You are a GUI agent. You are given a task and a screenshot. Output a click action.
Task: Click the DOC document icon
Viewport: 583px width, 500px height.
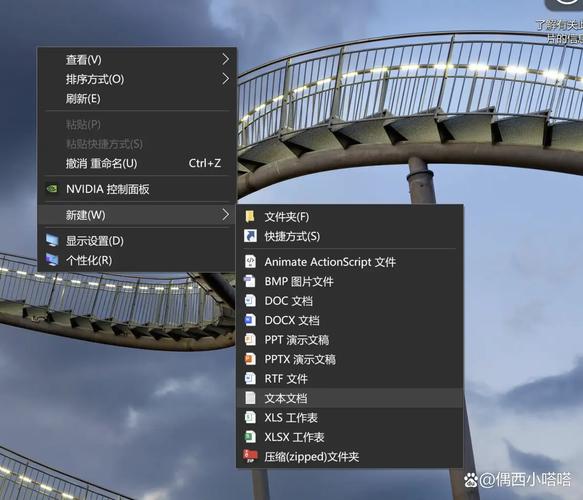coord(250,301)
